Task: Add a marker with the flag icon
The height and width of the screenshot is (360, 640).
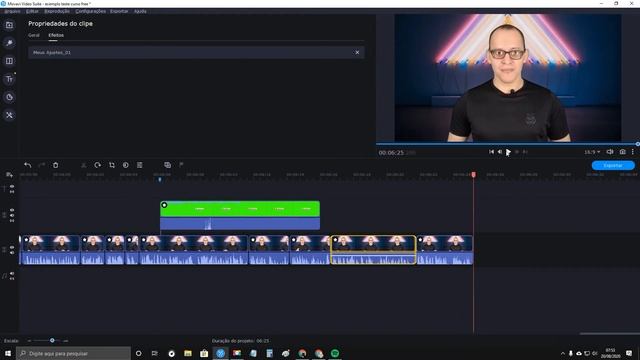Action: [181, 165]
